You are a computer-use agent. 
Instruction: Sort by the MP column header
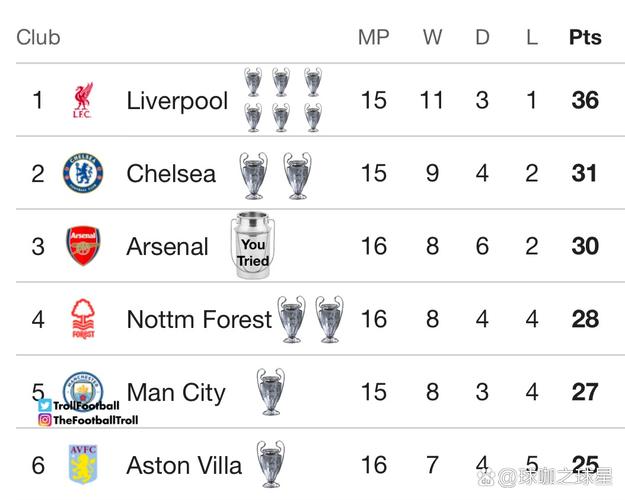point(373,37)
